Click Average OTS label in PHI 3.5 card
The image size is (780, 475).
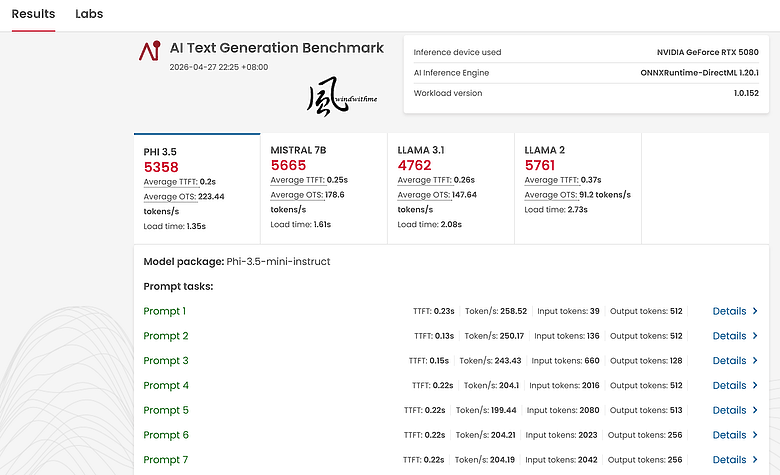click(x=170, y=197)
